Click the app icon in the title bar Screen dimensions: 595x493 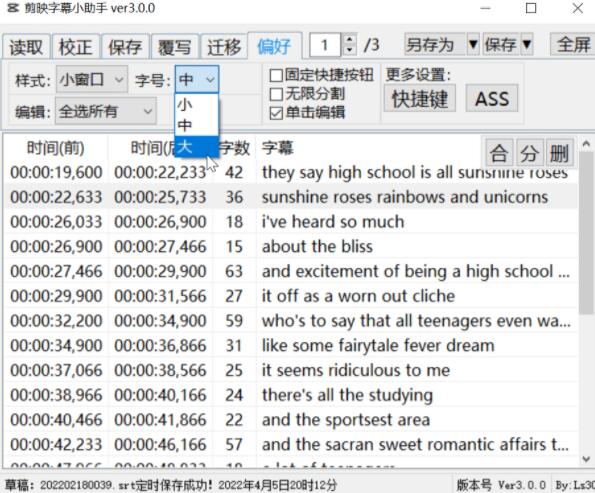[x=13, y=8]
